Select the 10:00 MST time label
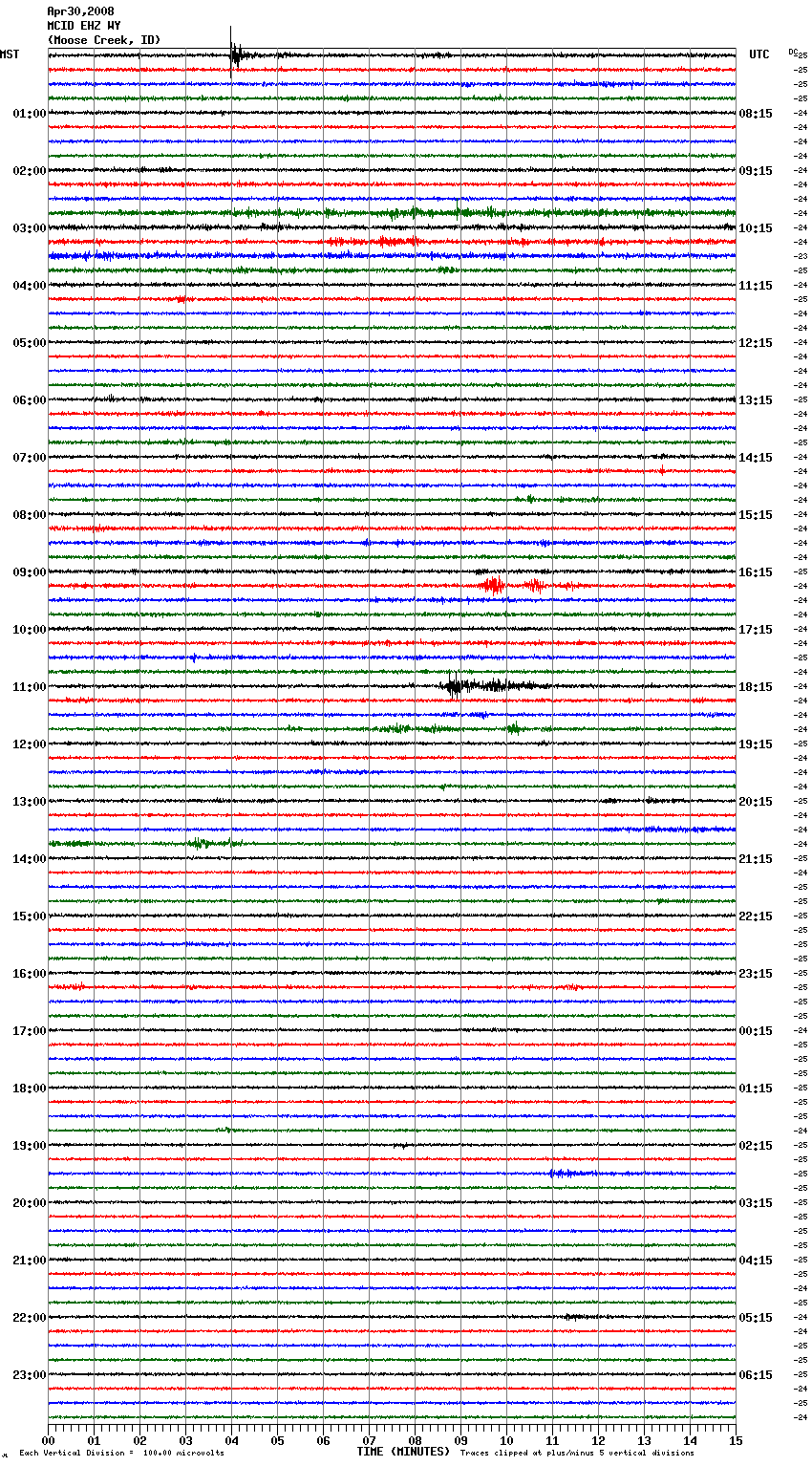Image resolution: width=812 pixels, height=1466 pixels. click(x=30, y=630)
